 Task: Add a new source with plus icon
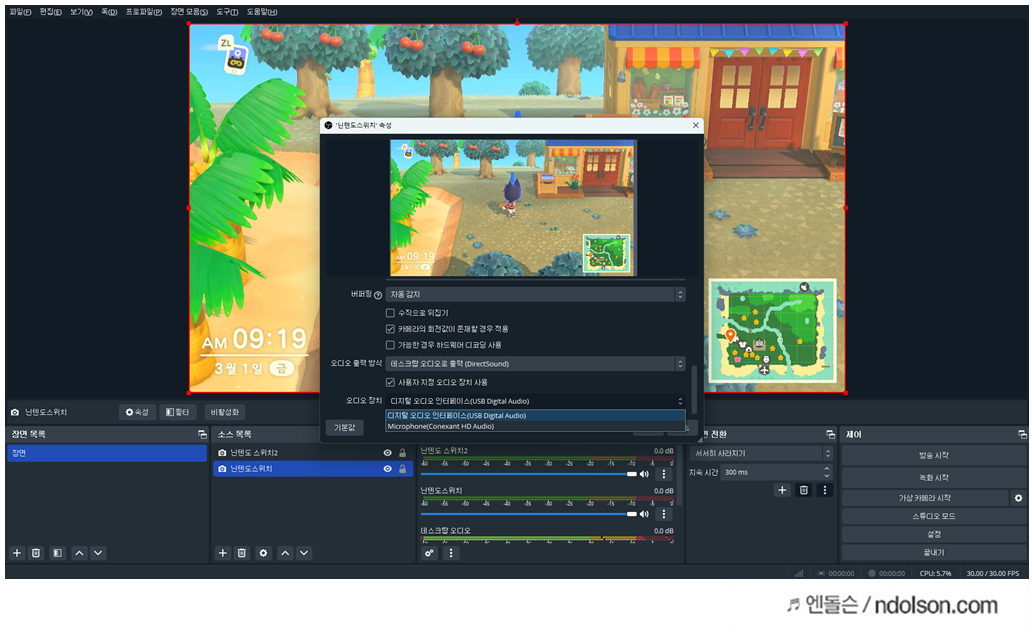pyautogui.click(x=223, y=553)
